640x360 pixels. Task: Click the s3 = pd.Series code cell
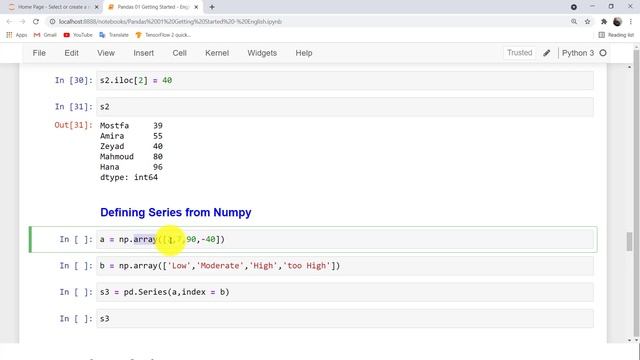345,292
